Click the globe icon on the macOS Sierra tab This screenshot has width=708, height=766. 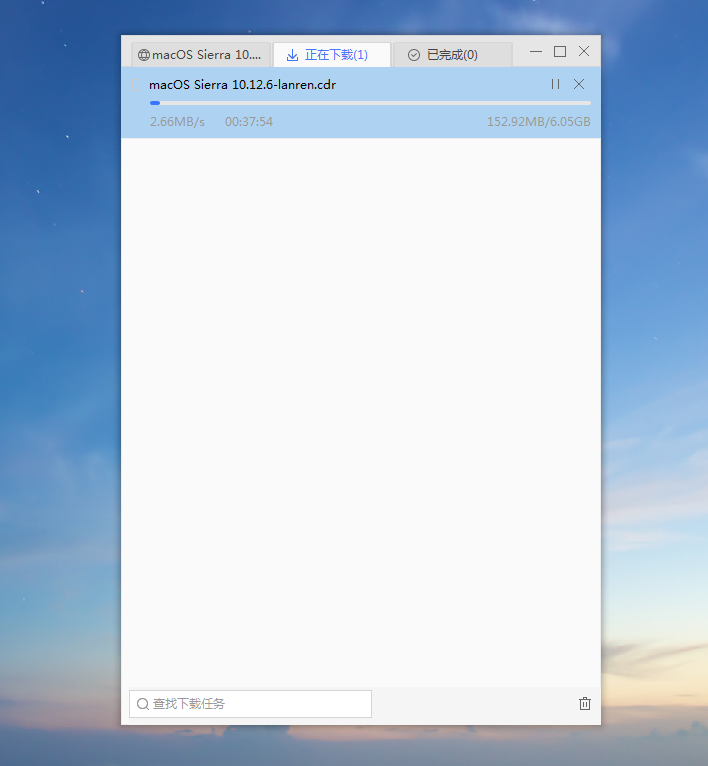[144, 55]
